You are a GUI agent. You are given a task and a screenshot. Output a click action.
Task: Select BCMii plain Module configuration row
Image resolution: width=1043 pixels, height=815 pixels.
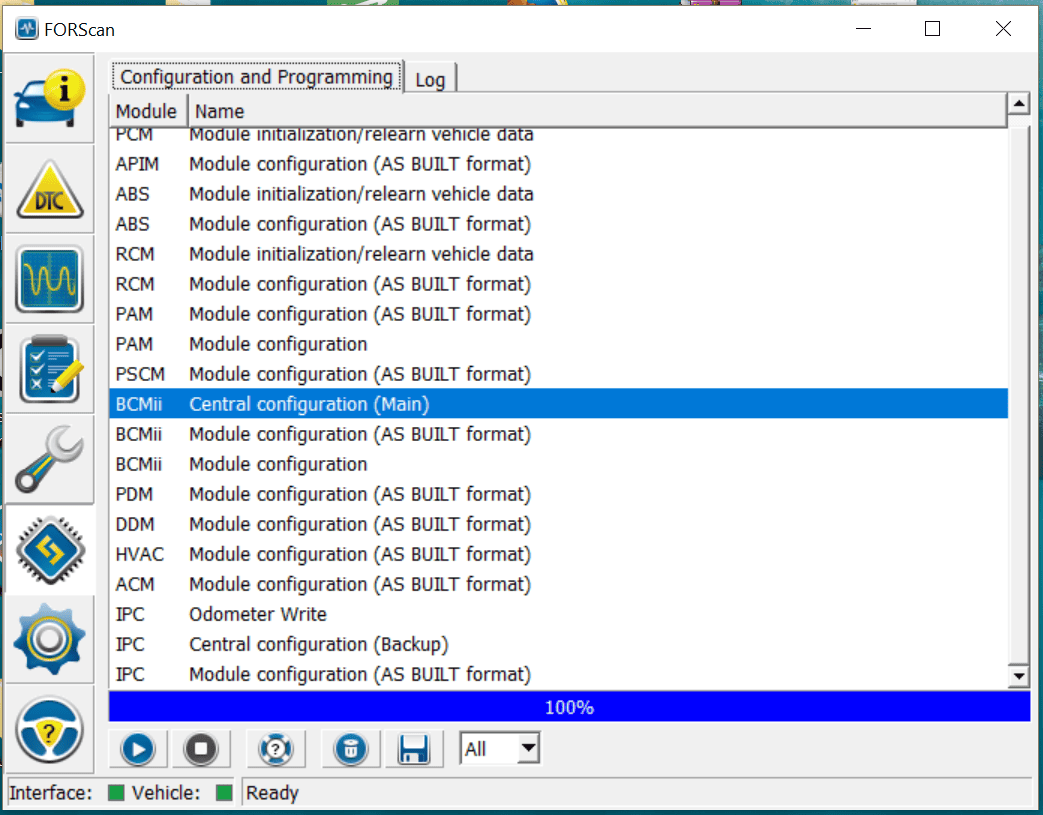point(559,464)
